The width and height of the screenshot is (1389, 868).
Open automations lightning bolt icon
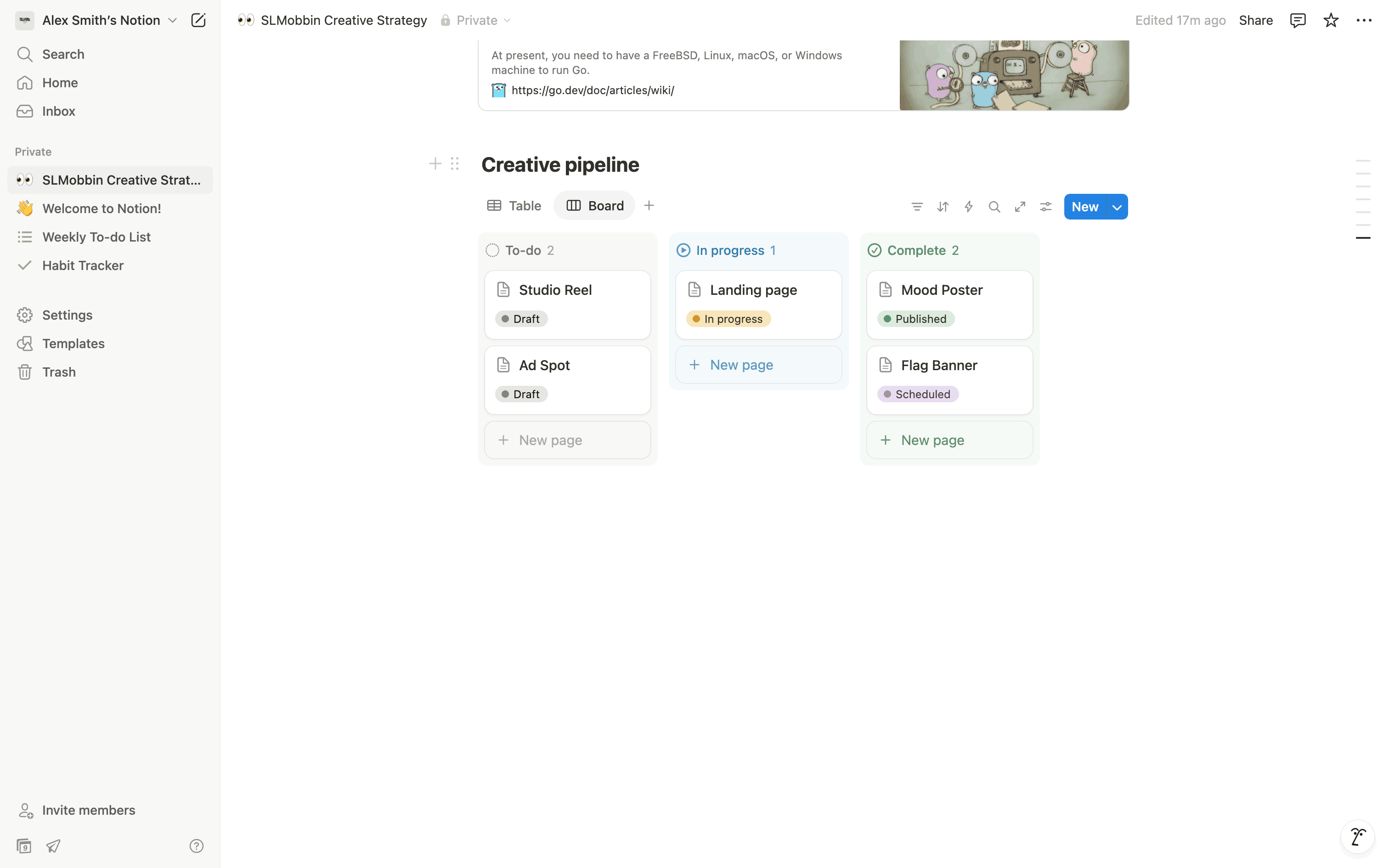coord(968,207)
